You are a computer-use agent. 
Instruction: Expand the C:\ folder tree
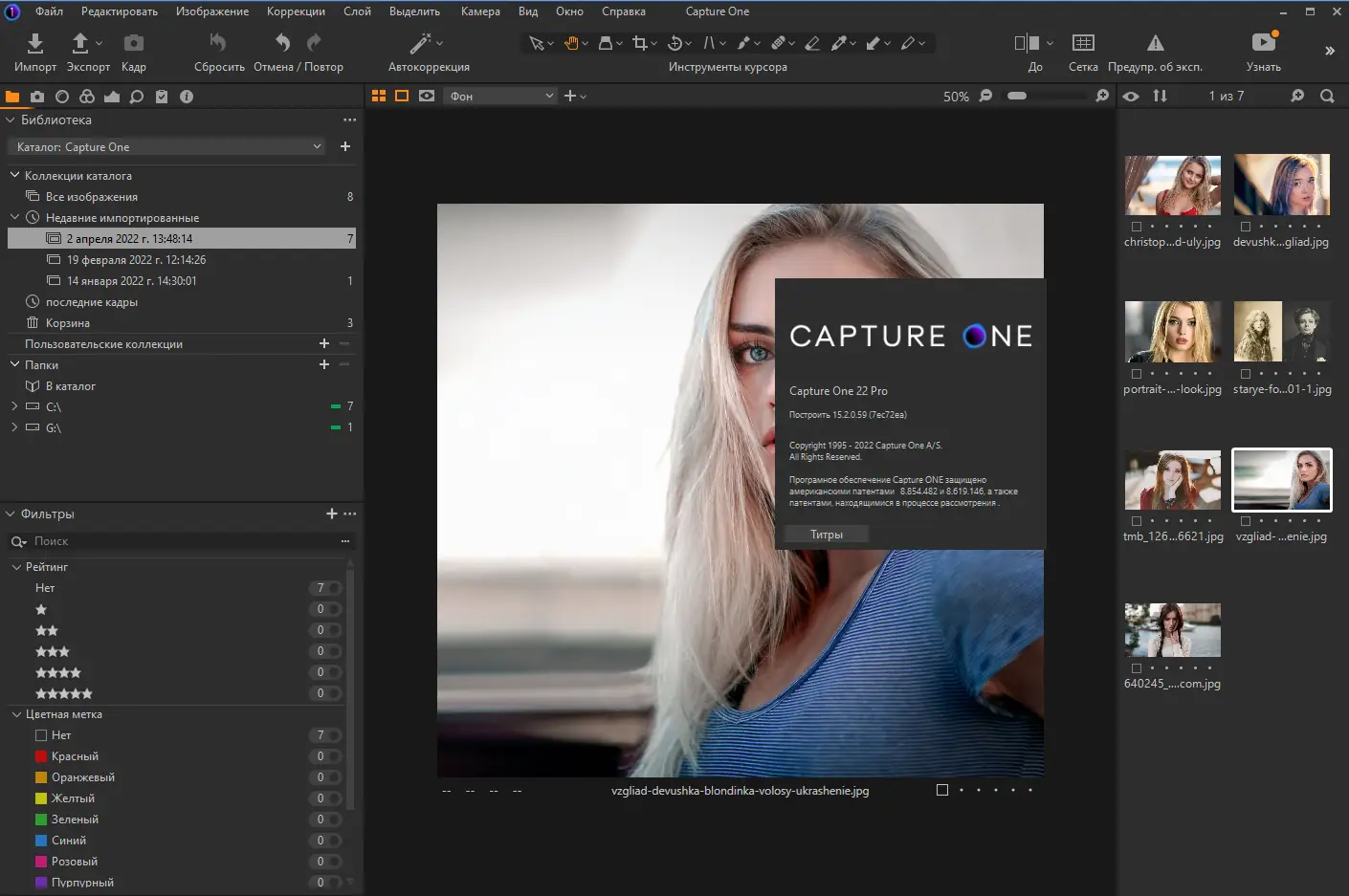pyautogui.click(x=14, y=406)
